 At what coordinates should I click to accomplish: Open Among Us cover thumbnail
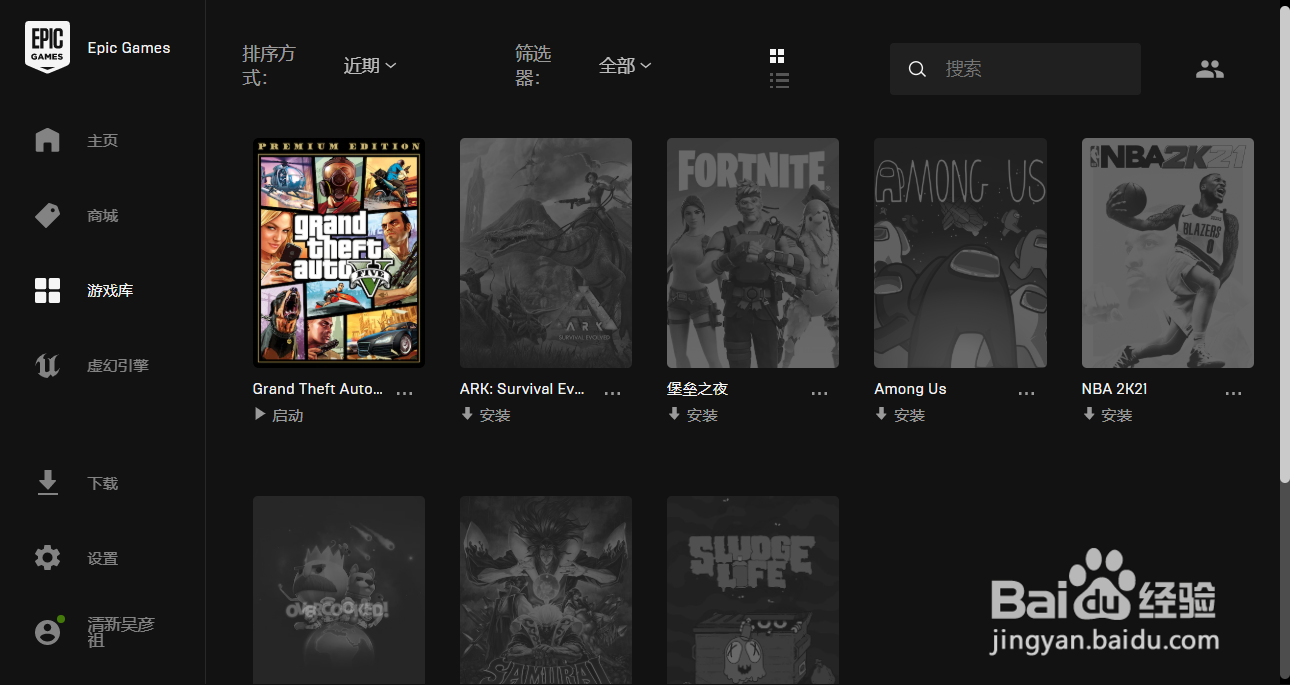pos(960,253)
